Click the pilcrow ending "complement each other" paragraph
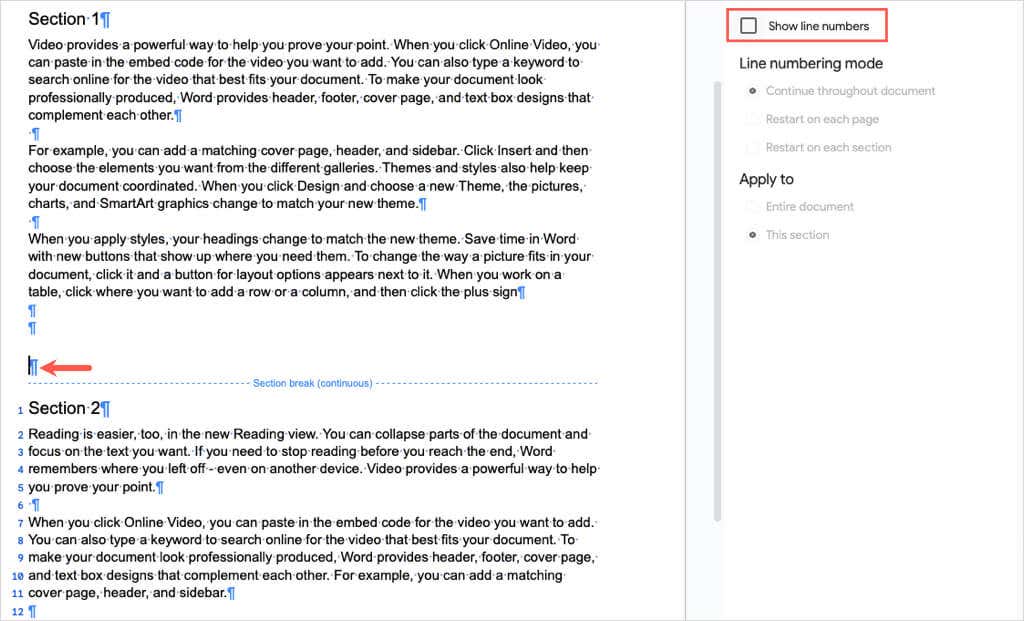1024x621 pixels. point(176,115)
